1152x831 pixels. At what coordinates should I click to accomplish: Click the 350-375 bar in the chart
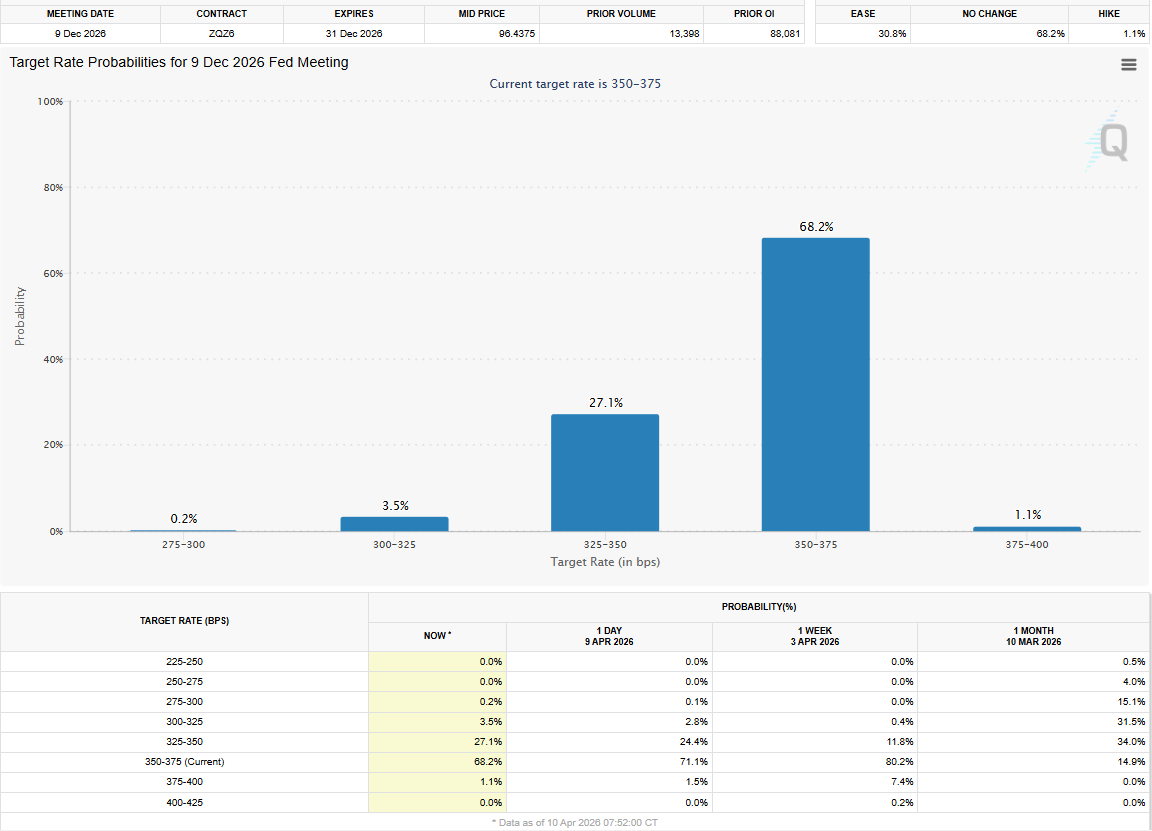(815, 385)
